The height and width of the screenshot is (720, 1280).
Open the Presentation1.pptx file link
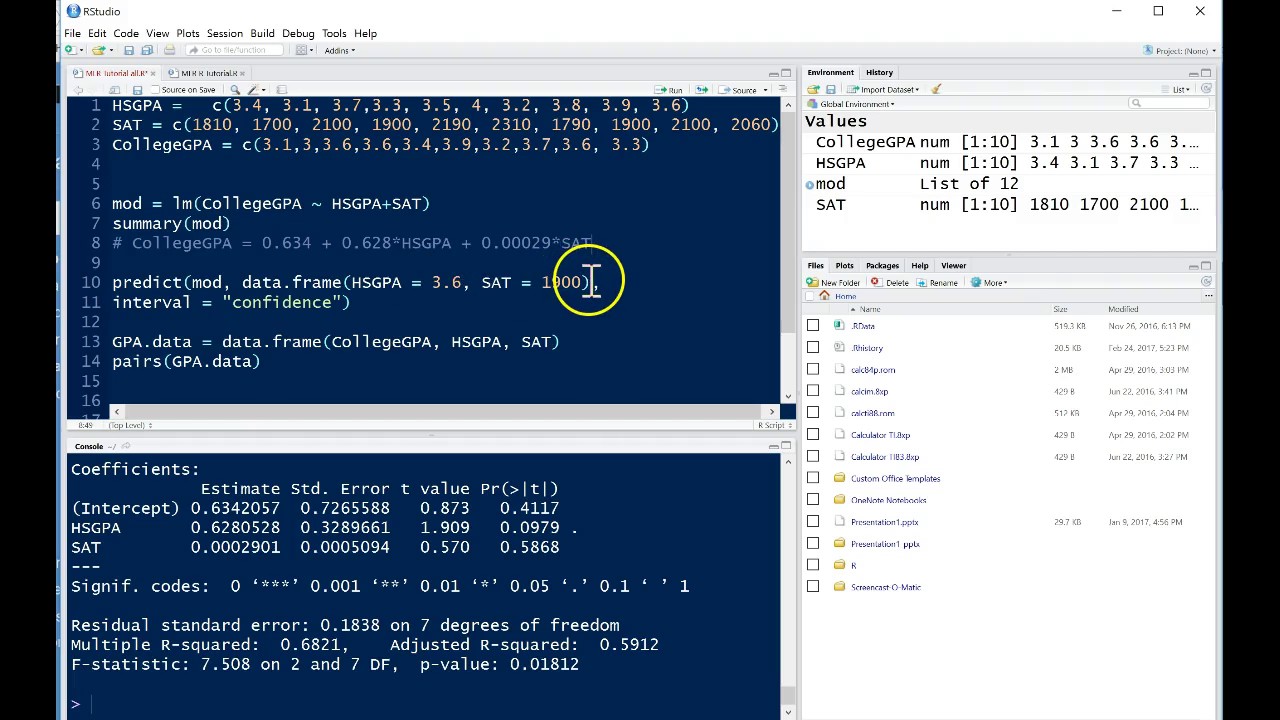tap(884, 522)
